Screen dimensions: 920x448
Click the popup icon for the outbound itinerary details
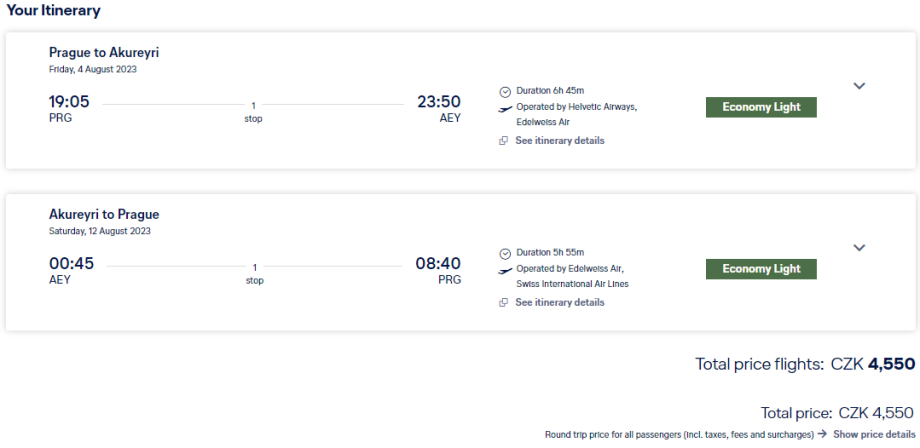504,141
